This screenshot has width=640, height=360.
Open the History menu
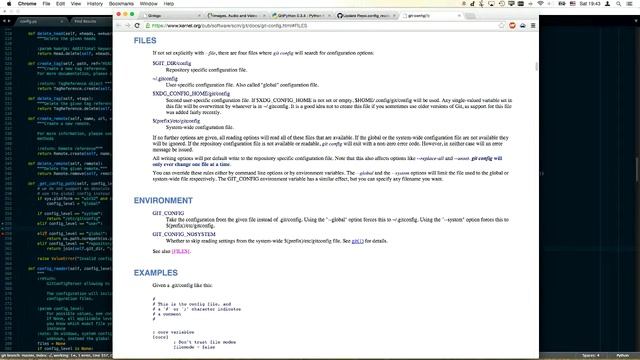pos(95,4)
